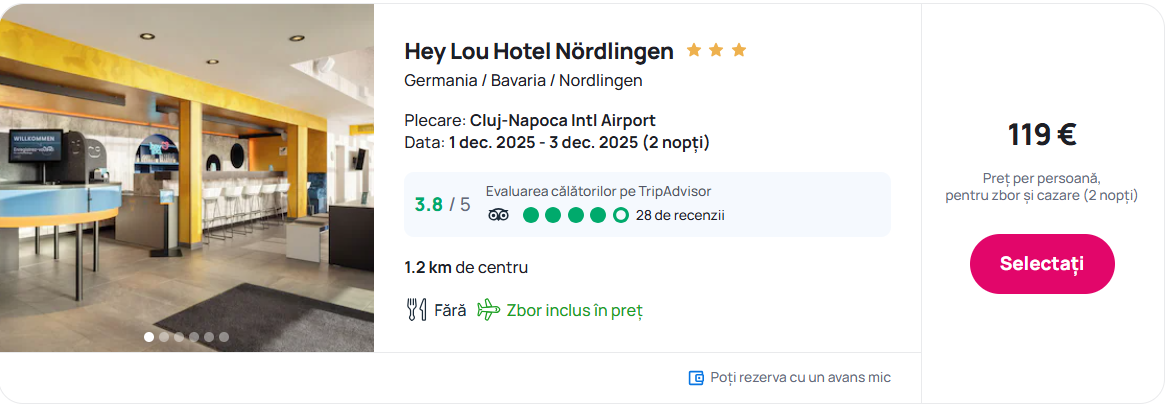Click the TripAdvisor owl logo icon
The width and height of the screenshot is (1169, 406).
pos(499,215)
